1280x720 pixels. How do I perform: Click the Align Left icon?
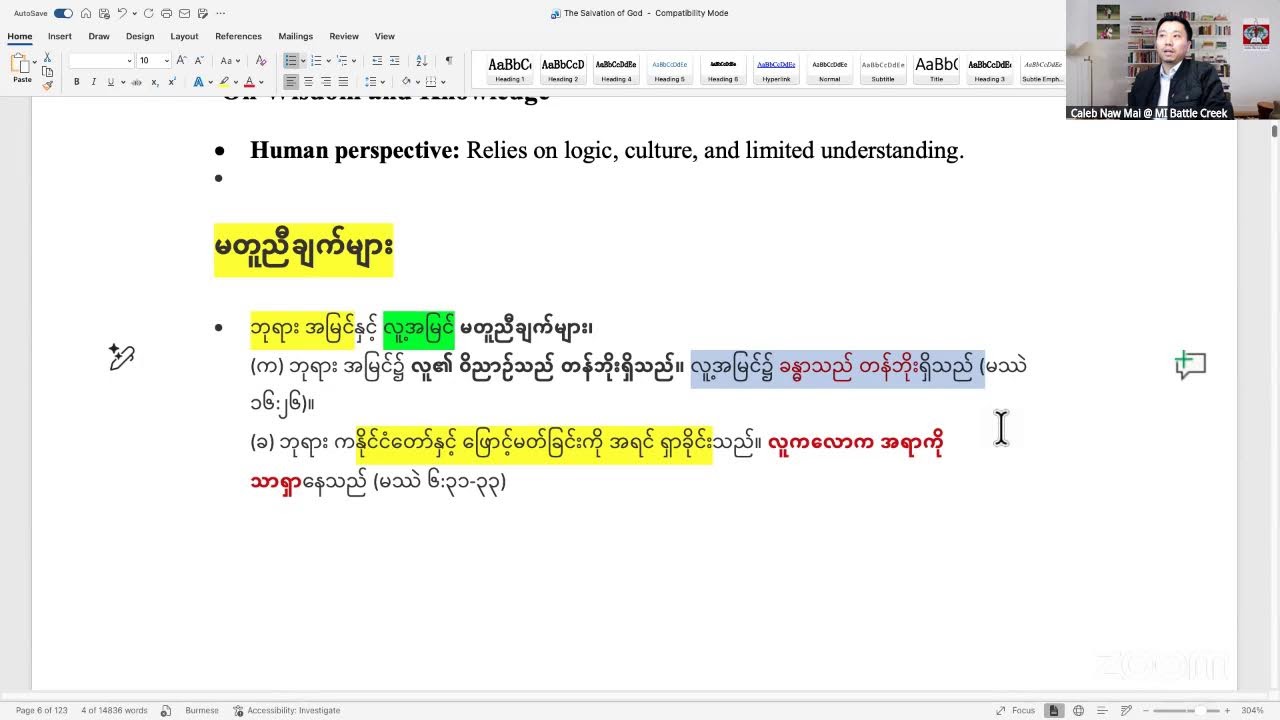pos(290,82)
